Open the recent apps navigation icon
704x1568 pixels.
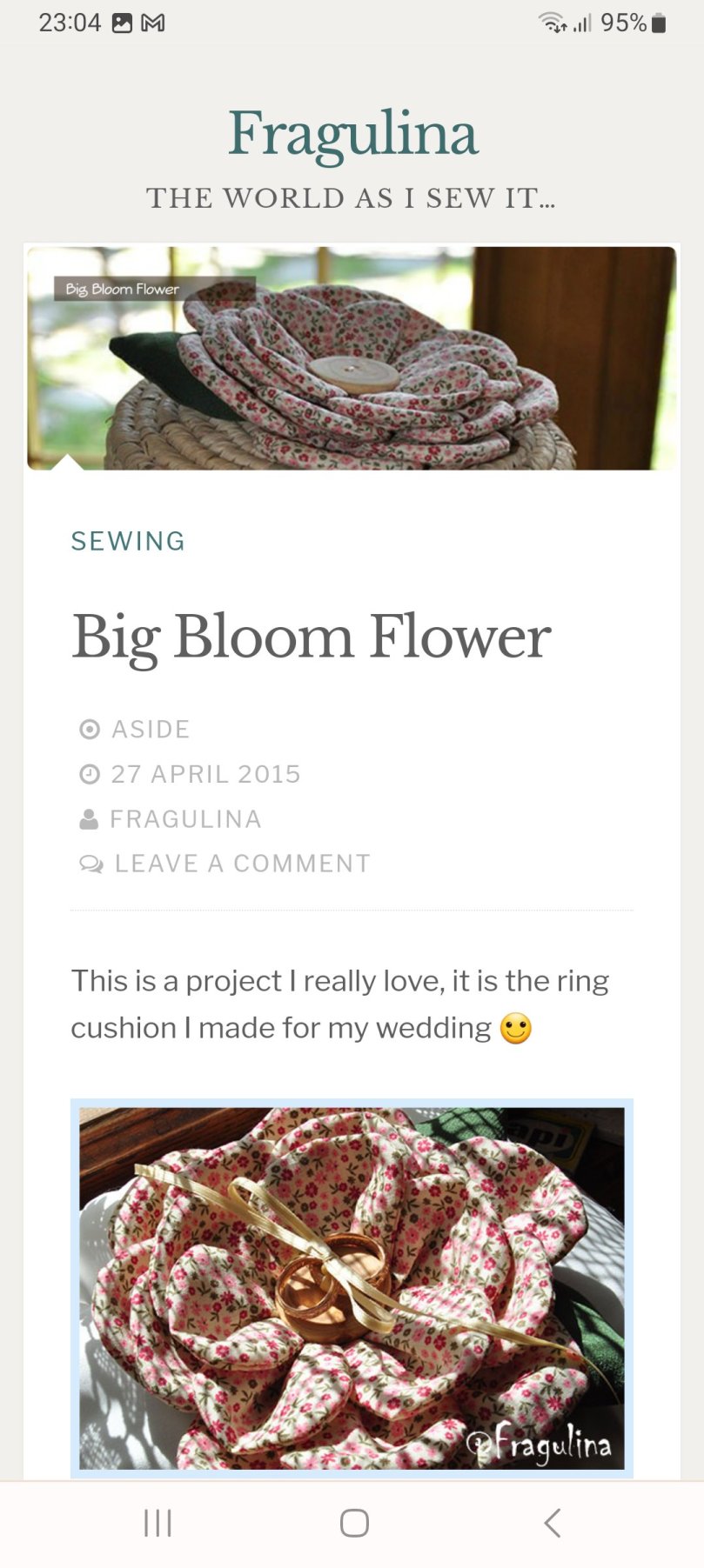(158, 1523)
